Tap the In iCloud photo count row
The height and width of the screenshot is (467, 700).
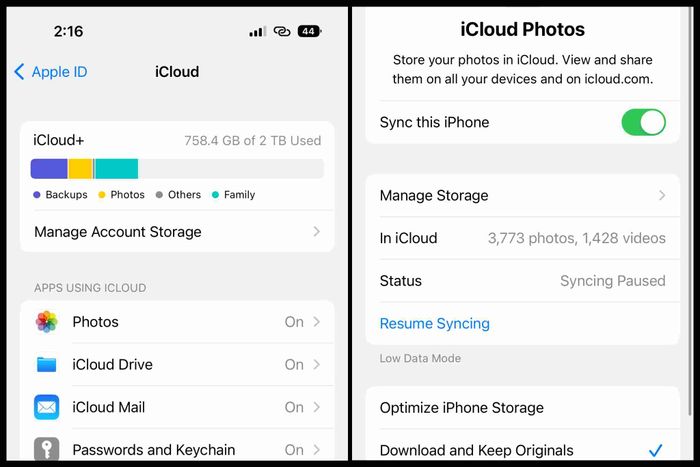pyautogui.click(x=523, y=238)
